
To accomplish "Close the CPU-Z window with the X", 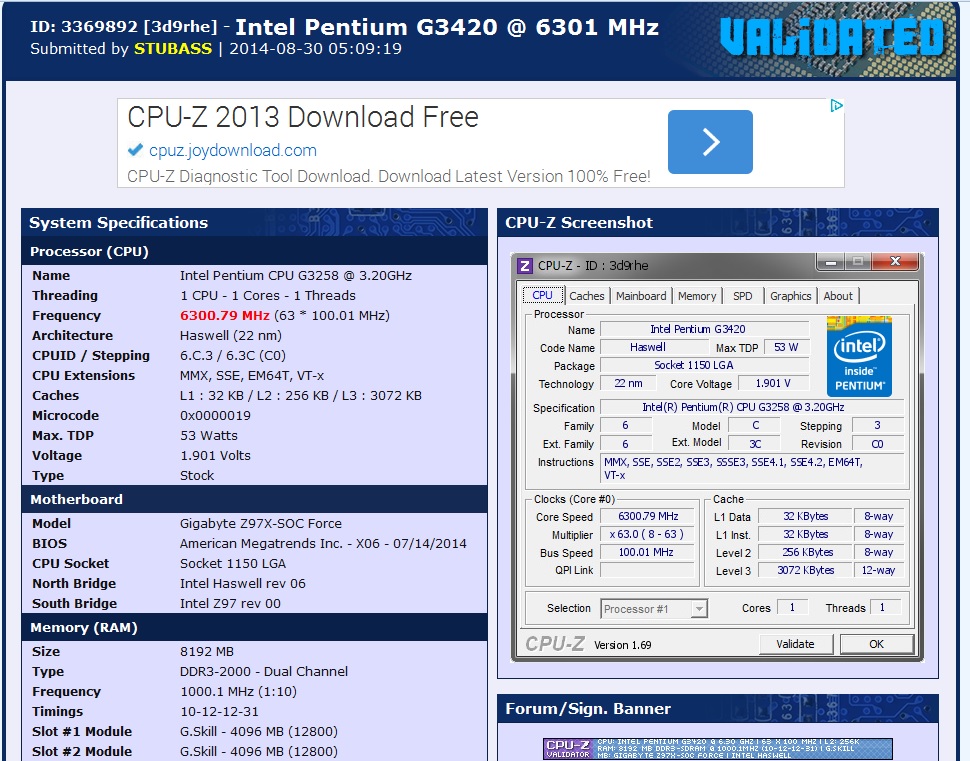I will 895,262.
